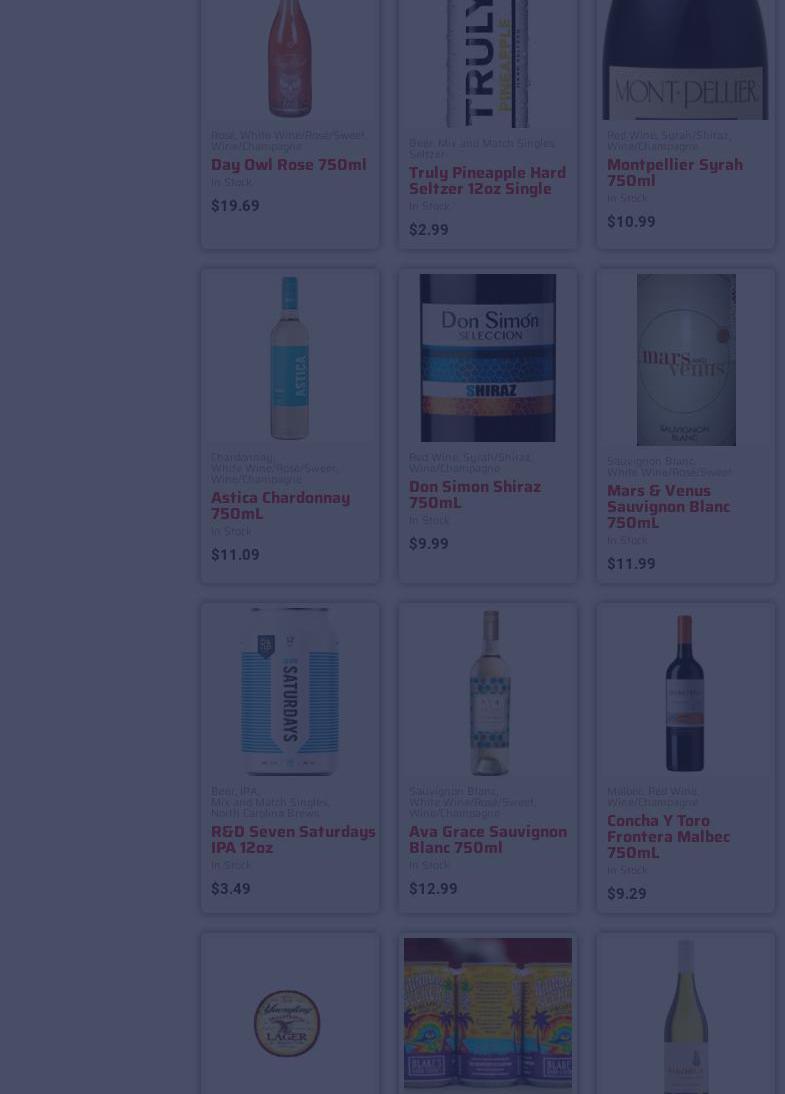Select the Astica Chardonnay bottle image

point(290,358)
